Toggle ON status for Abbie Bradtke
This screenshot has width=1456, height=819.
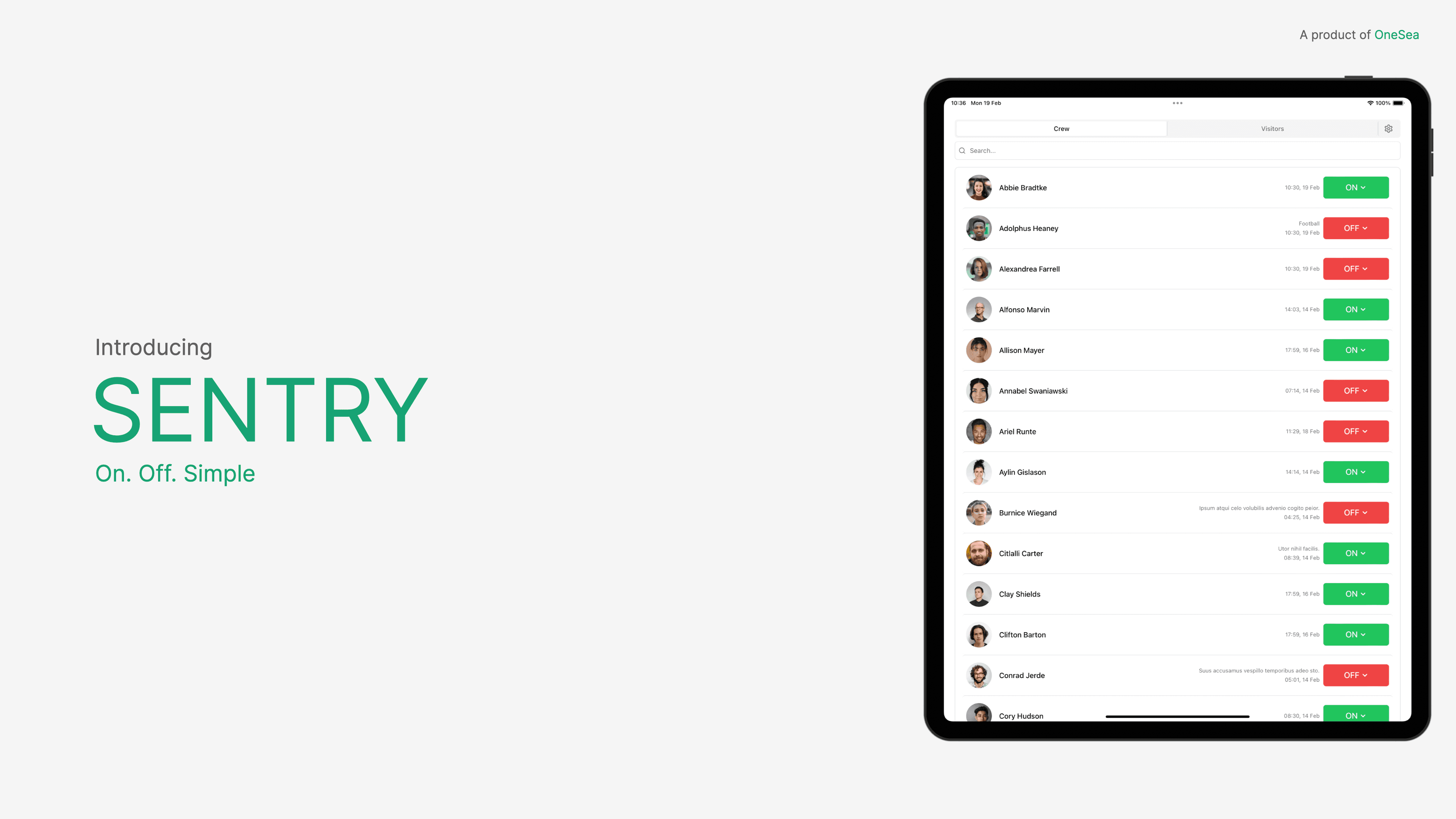click(1355, 187)
